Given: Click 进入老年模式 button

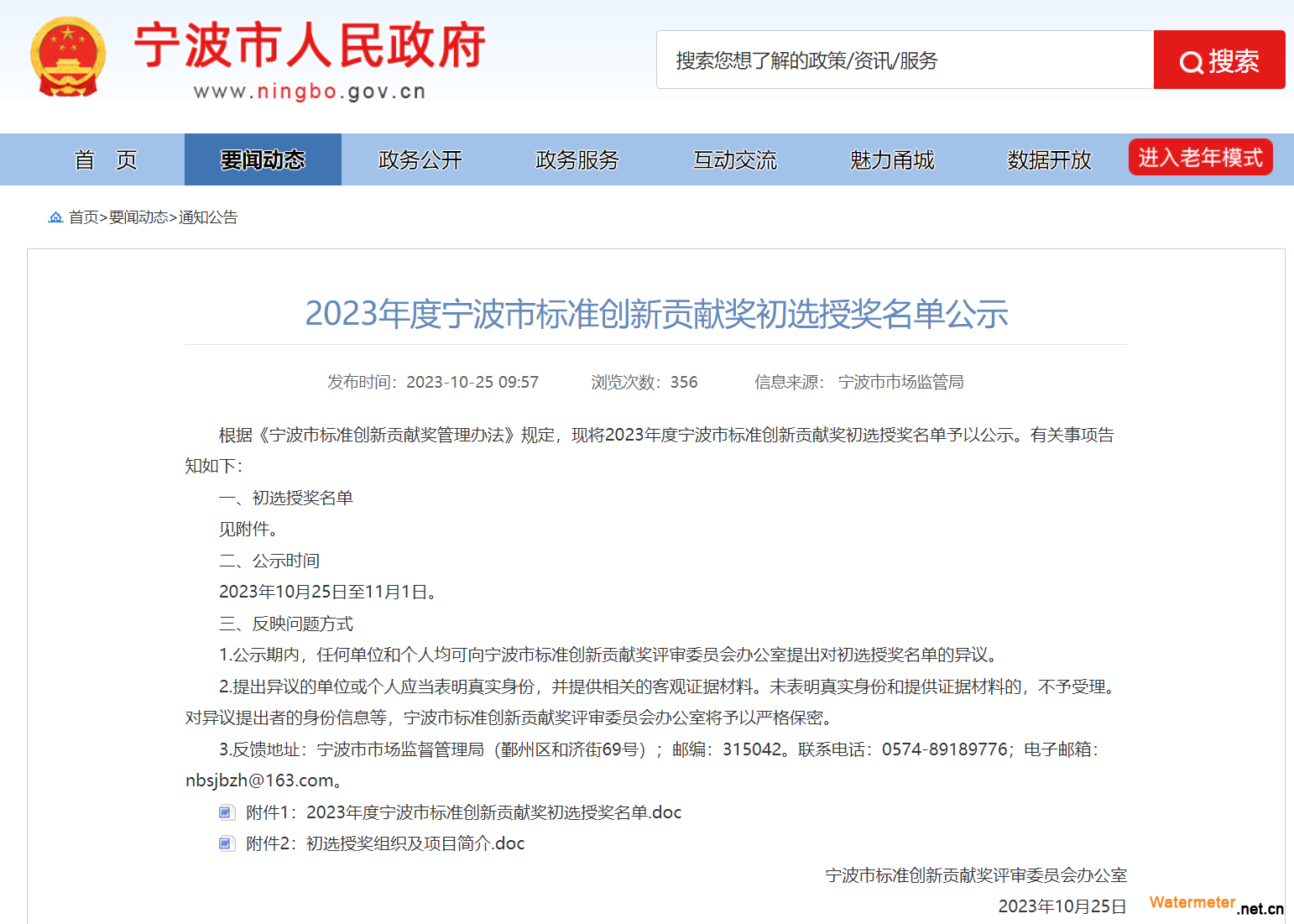Looking at the screenshot, I should click(1201, 157).
